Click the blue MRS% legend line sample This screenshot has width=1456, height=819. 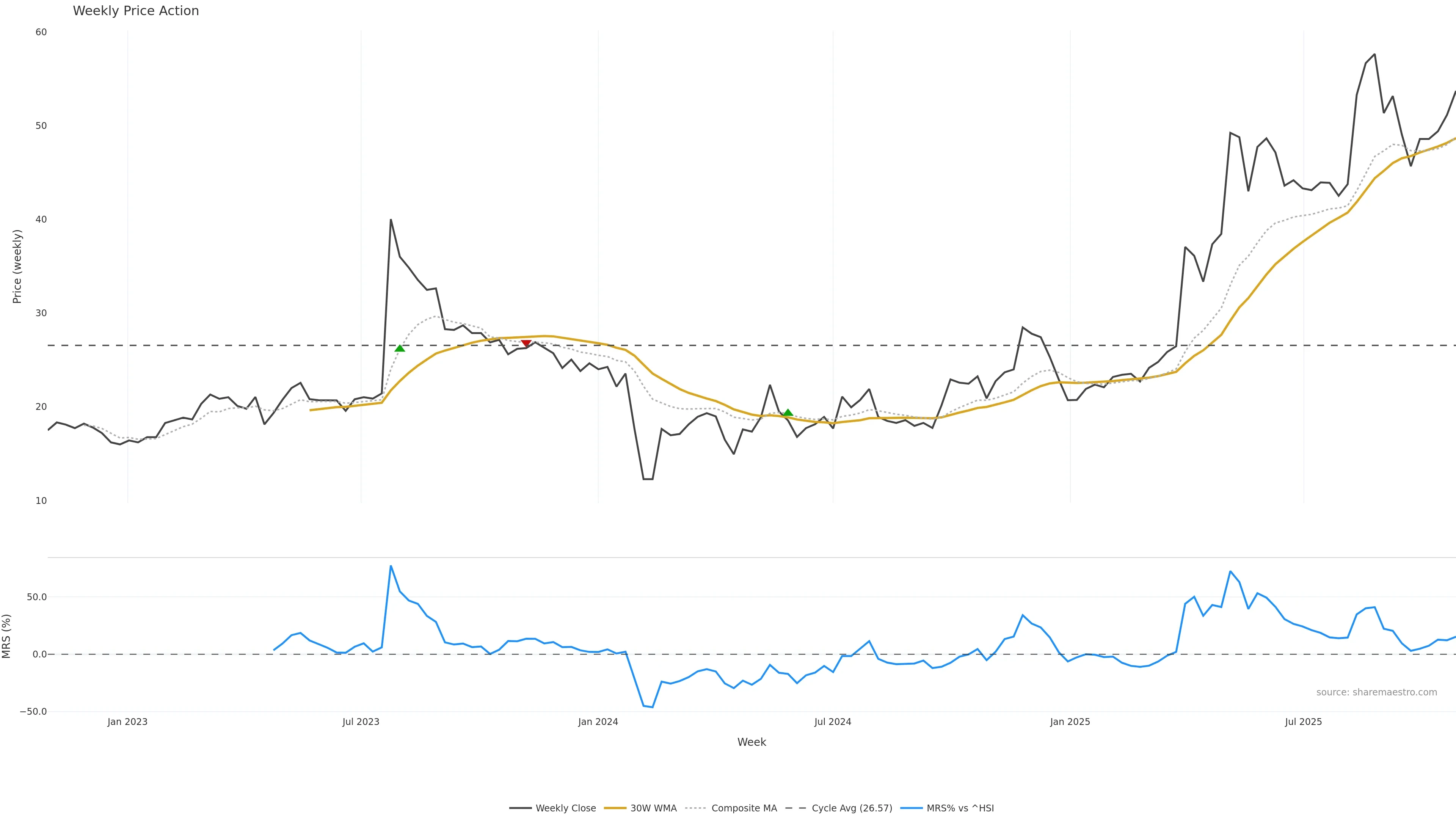coord(910,808)
